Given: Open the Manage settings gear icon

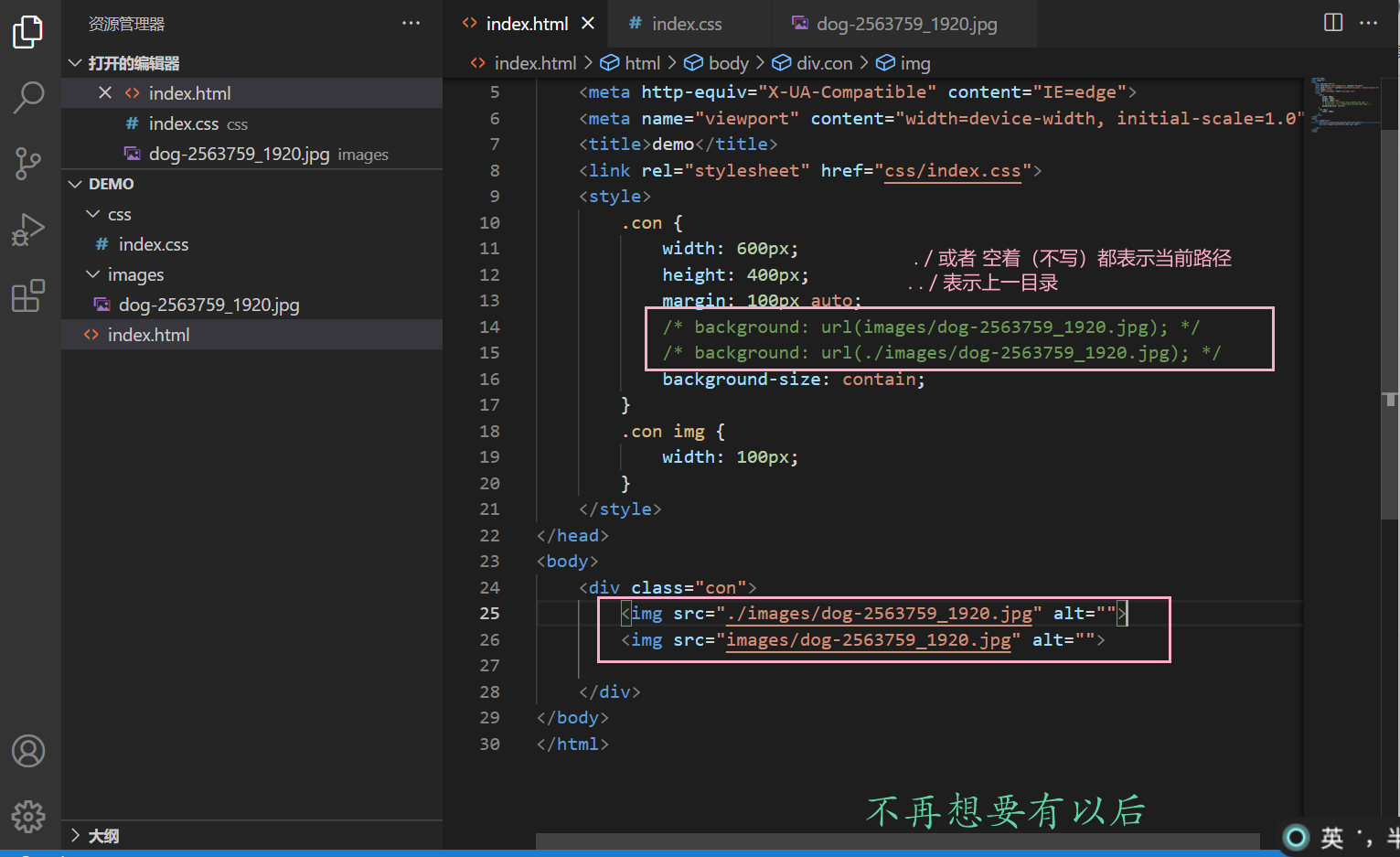Looking at the screenshot, I should click(27, 817).
